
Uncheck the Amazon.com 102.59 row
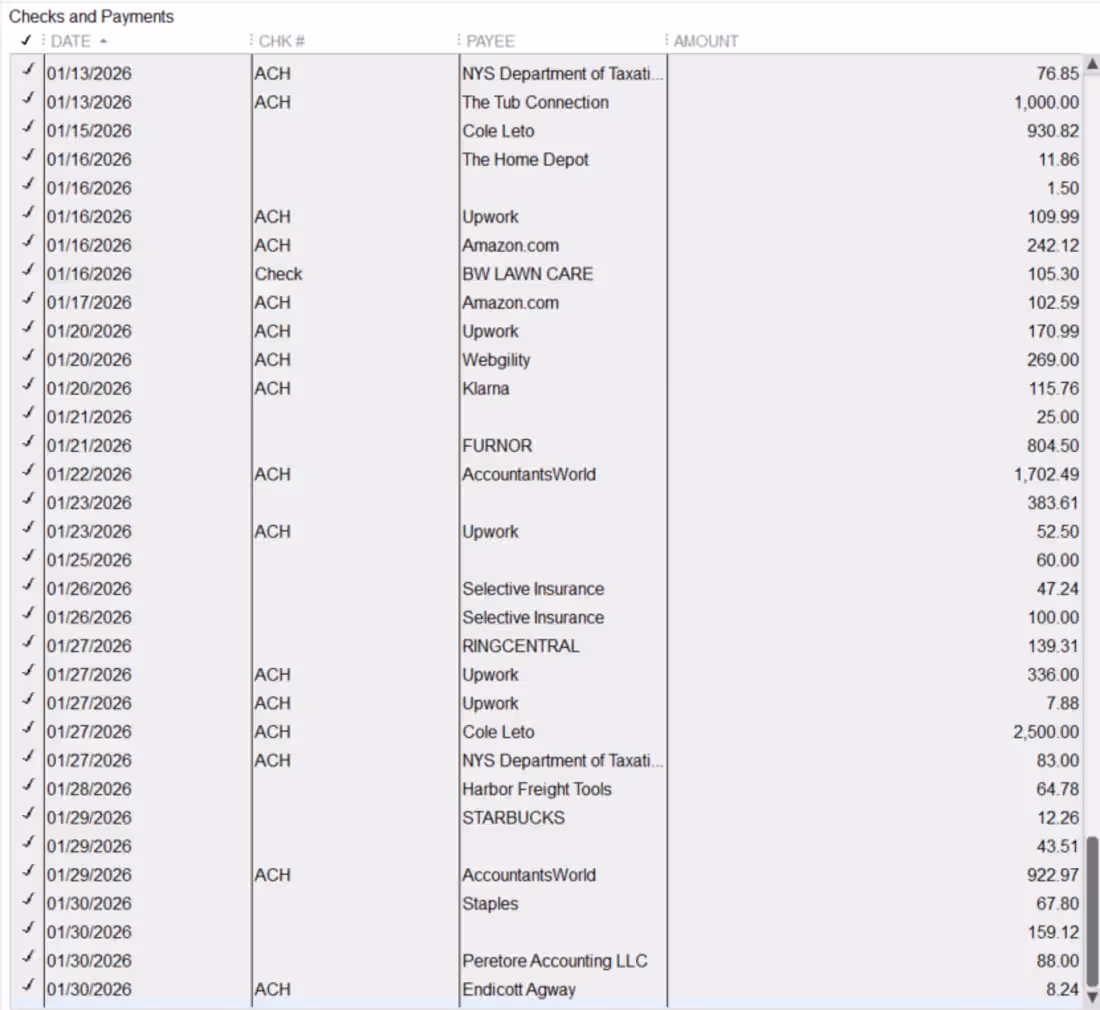point(28,299)
